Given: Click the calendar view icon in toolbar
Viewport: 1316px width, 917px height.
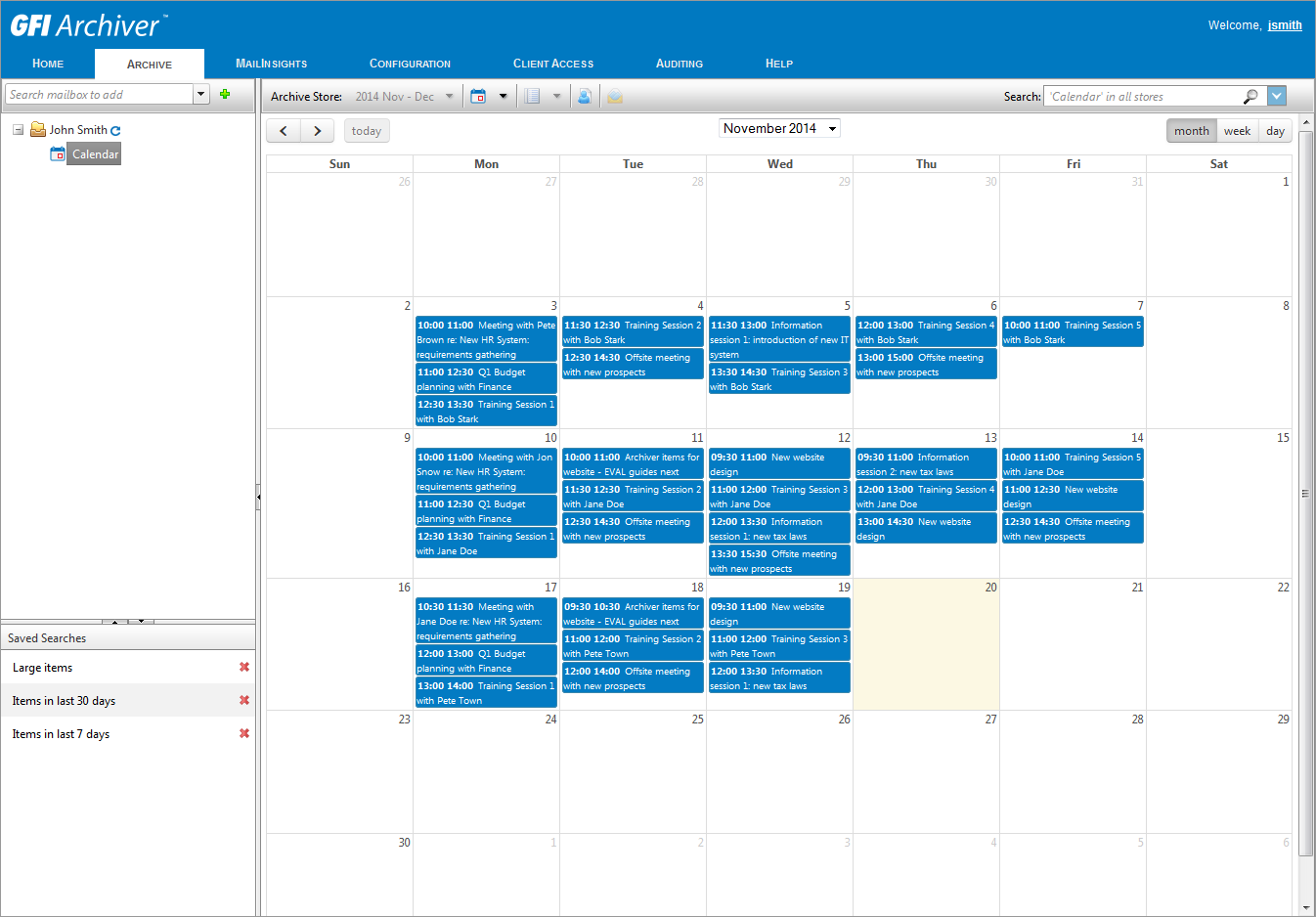Looking at the screenshot, I should (x=478, y=96).
